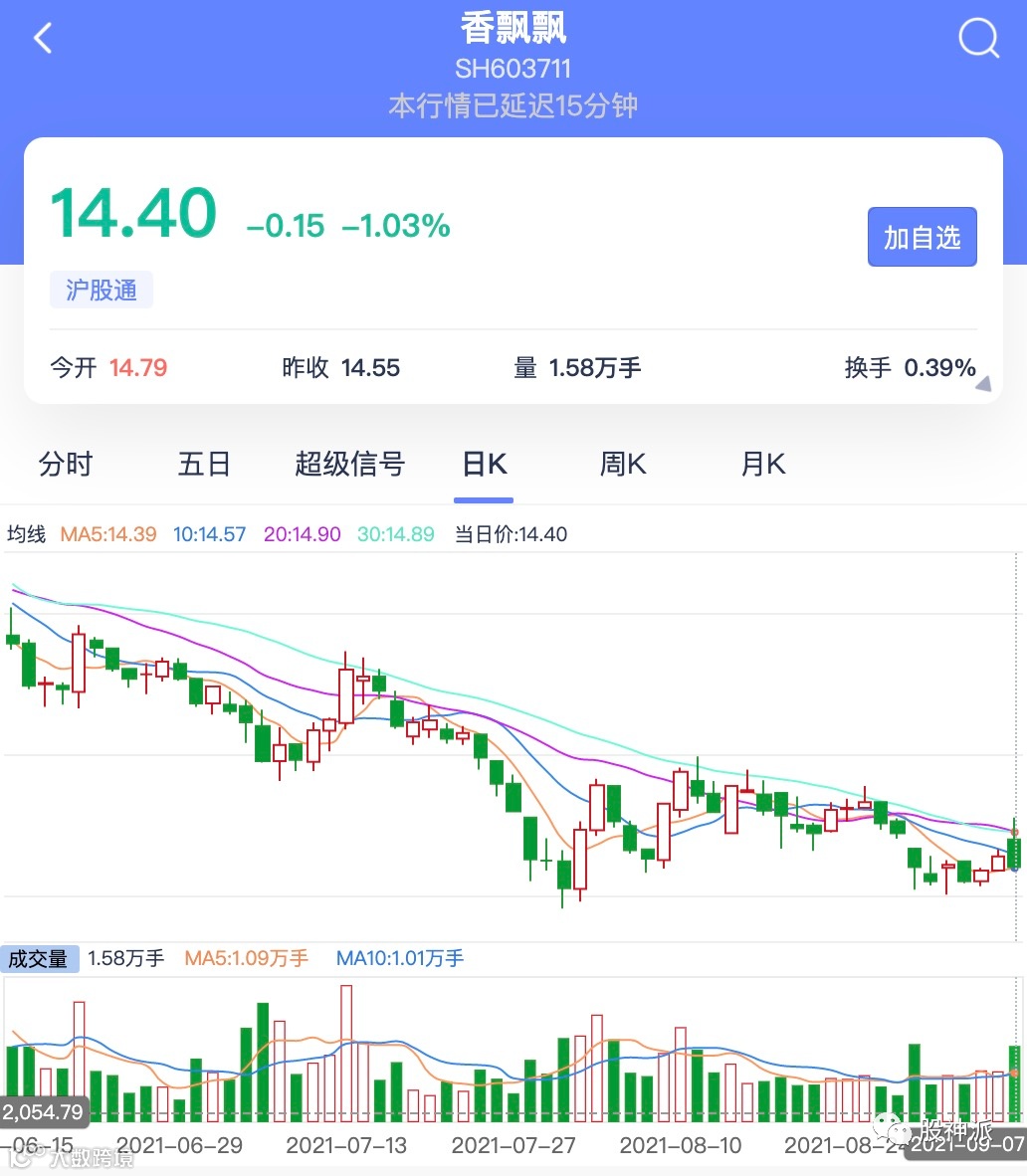The width and height of the screenshot is (1027, 1176).
Task: Switch to 五日 tab
Action: pos(204,464)
